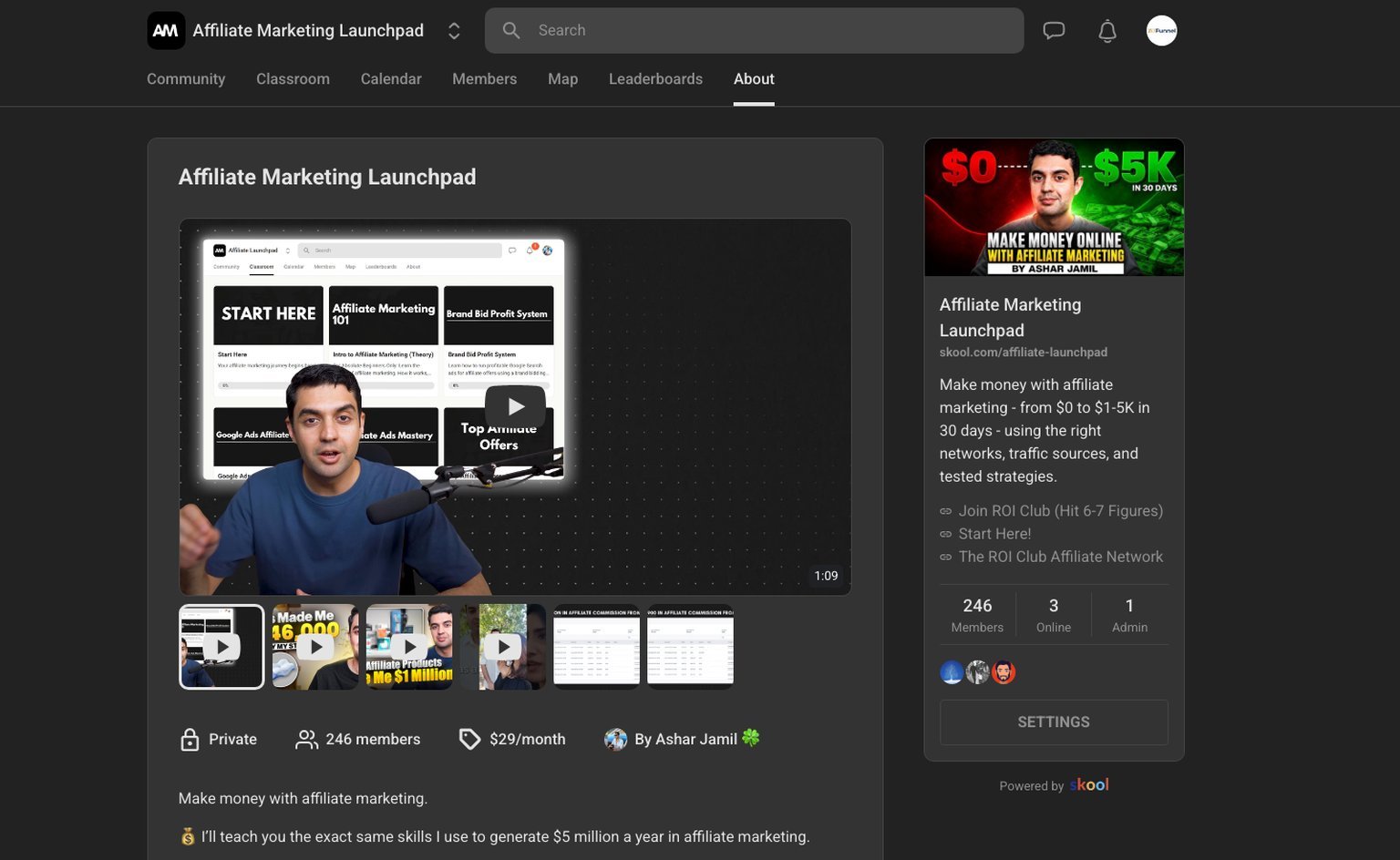The width and height of the screenshot is (1400, 860).
Task: Click the $29/month price tag icon
Action: point(469,739)
